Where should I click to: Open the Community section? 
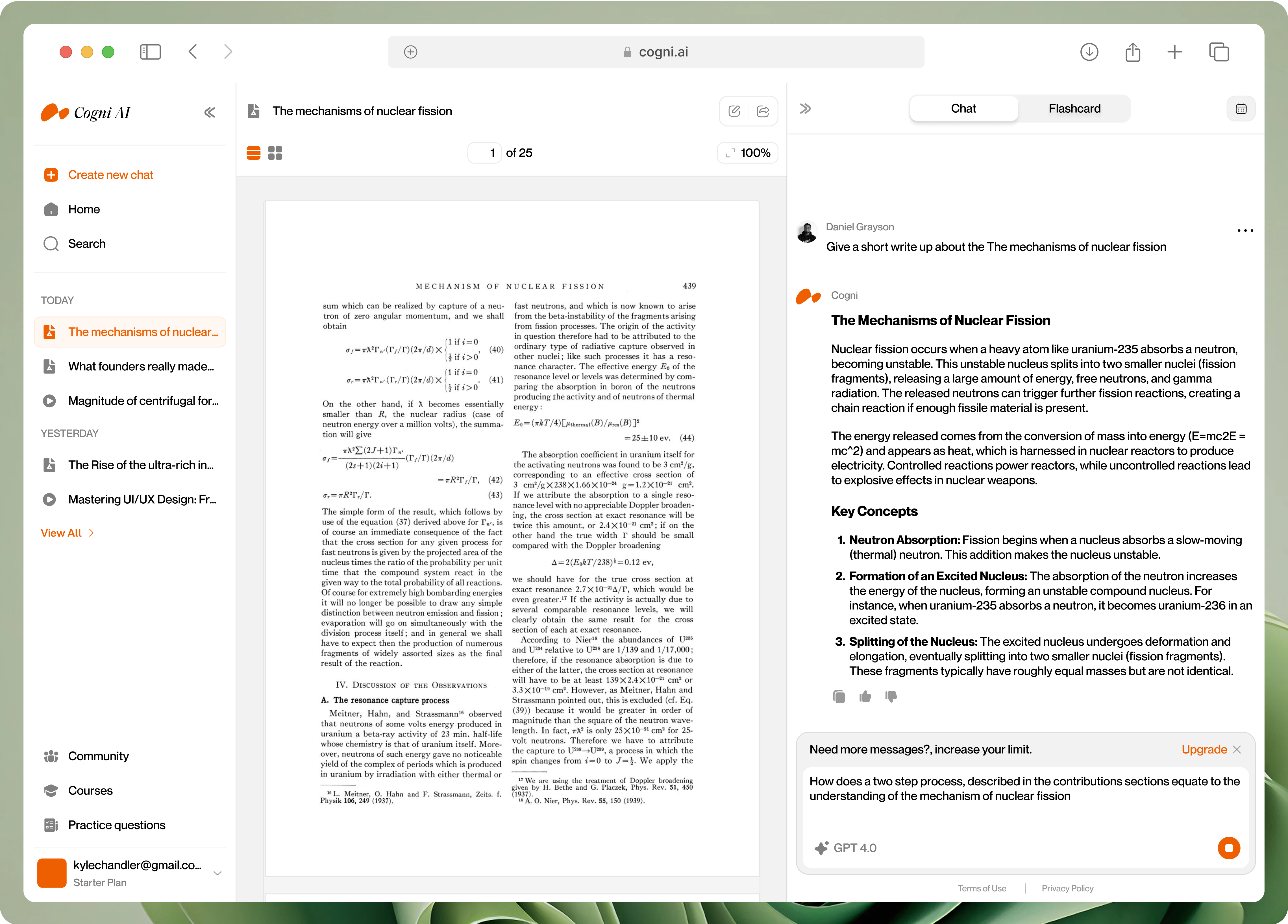point(86,757)
